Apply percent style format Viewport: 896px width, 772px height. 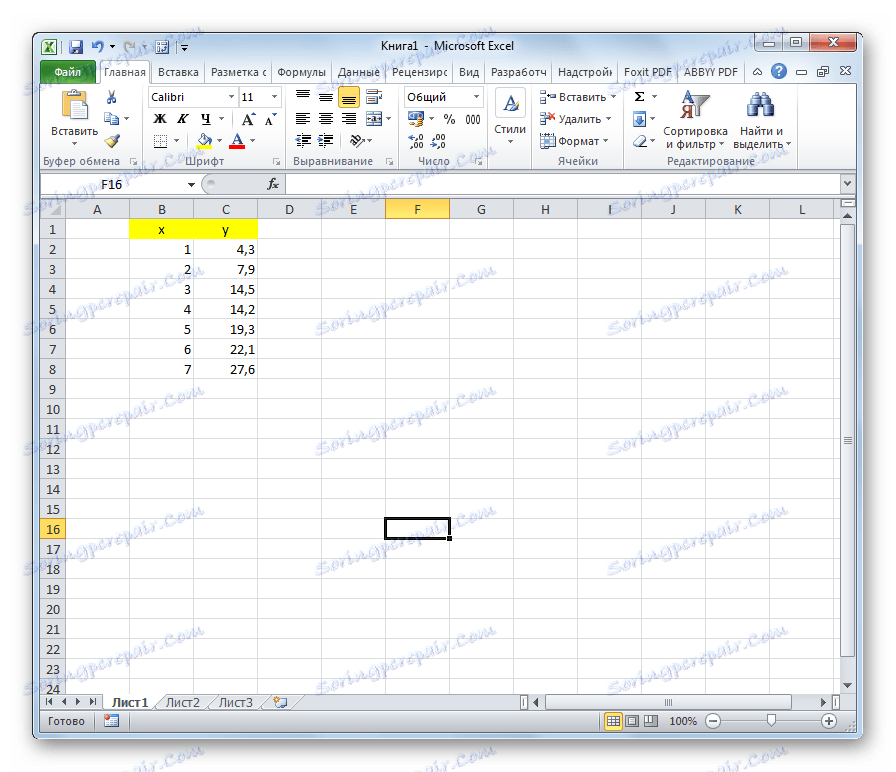(x=449, y=119)
